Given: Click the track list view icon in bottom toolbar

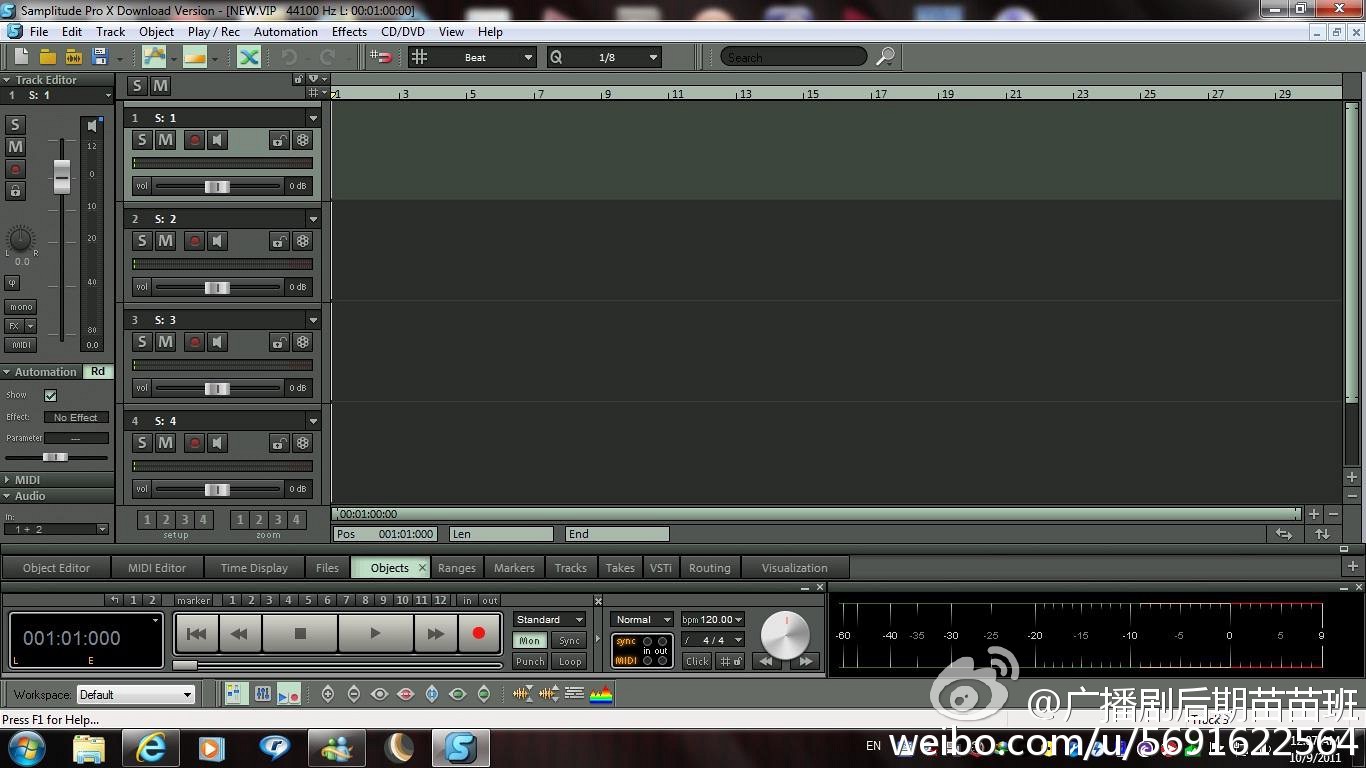Looking at the screenshot, I should tap(236, 694).
